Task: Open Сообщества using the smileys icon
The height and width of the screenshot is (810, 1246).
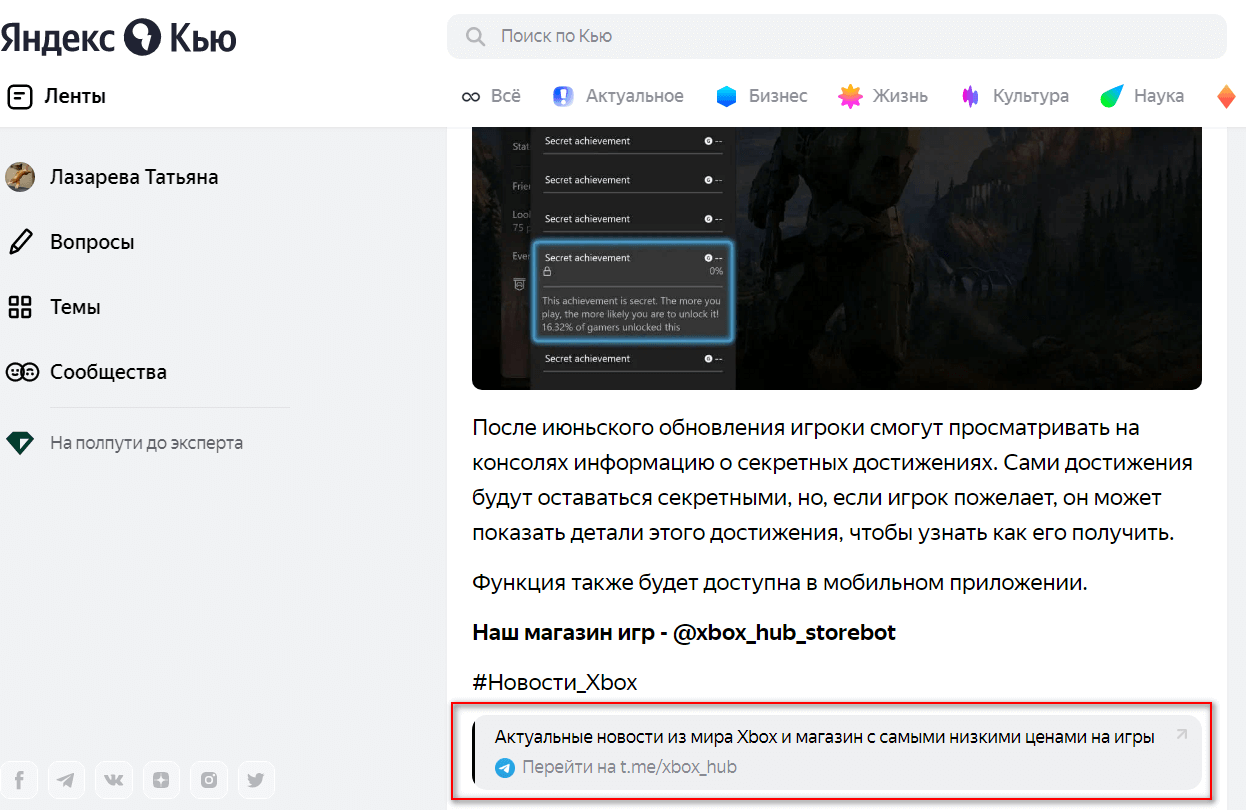Action: point(22,371)
